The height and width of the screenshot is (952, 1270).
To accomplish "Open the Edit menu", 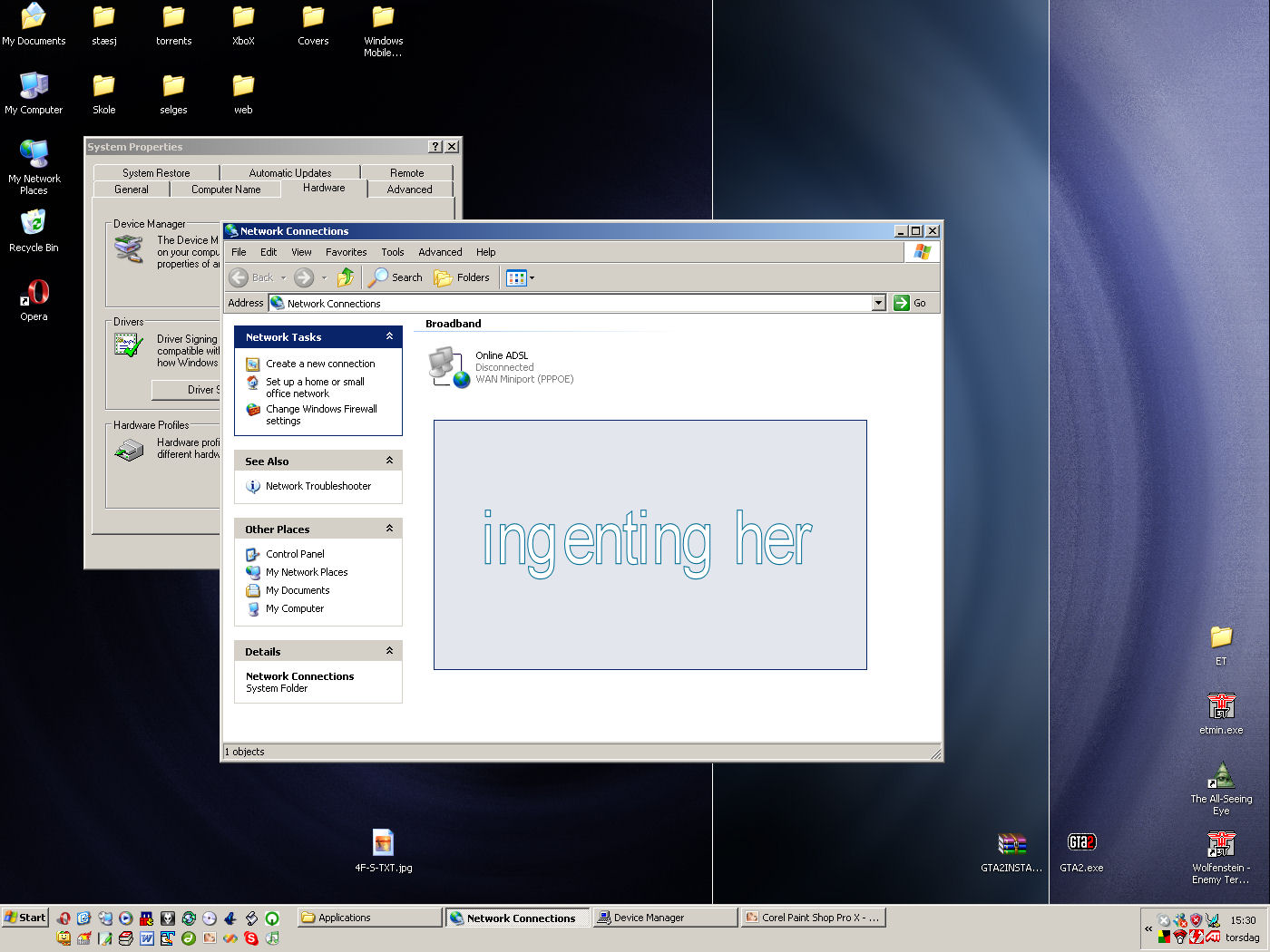I will [269, 252].
